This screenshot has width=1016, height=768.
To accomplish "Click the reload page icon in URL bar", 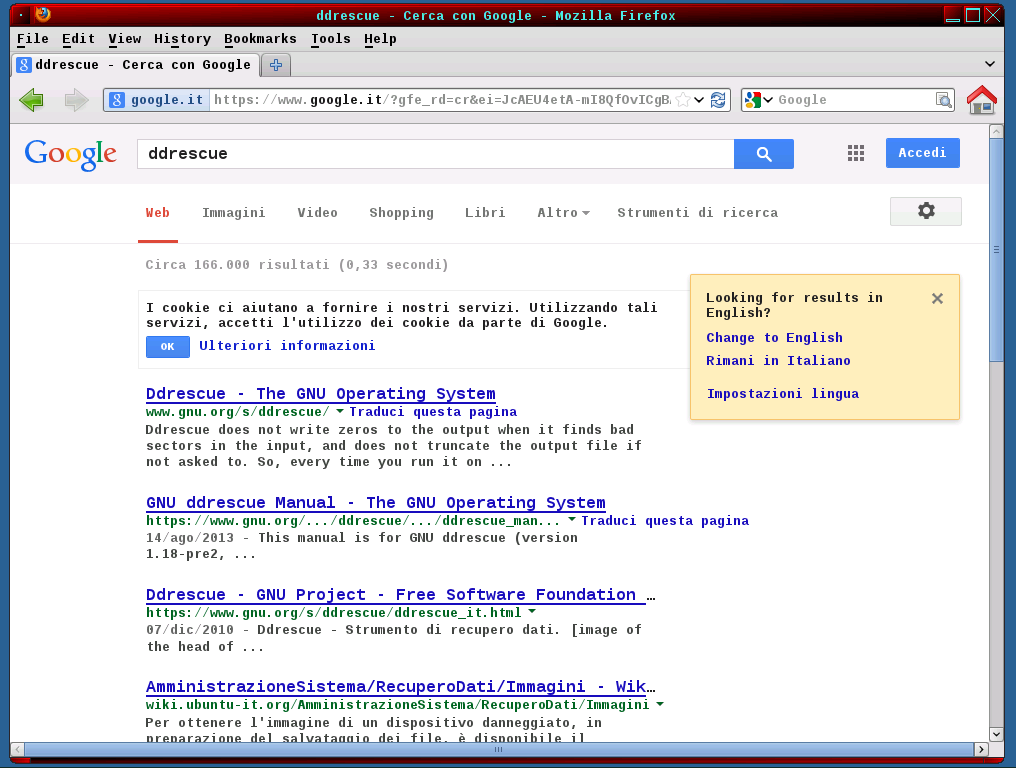I will [718, 100].
